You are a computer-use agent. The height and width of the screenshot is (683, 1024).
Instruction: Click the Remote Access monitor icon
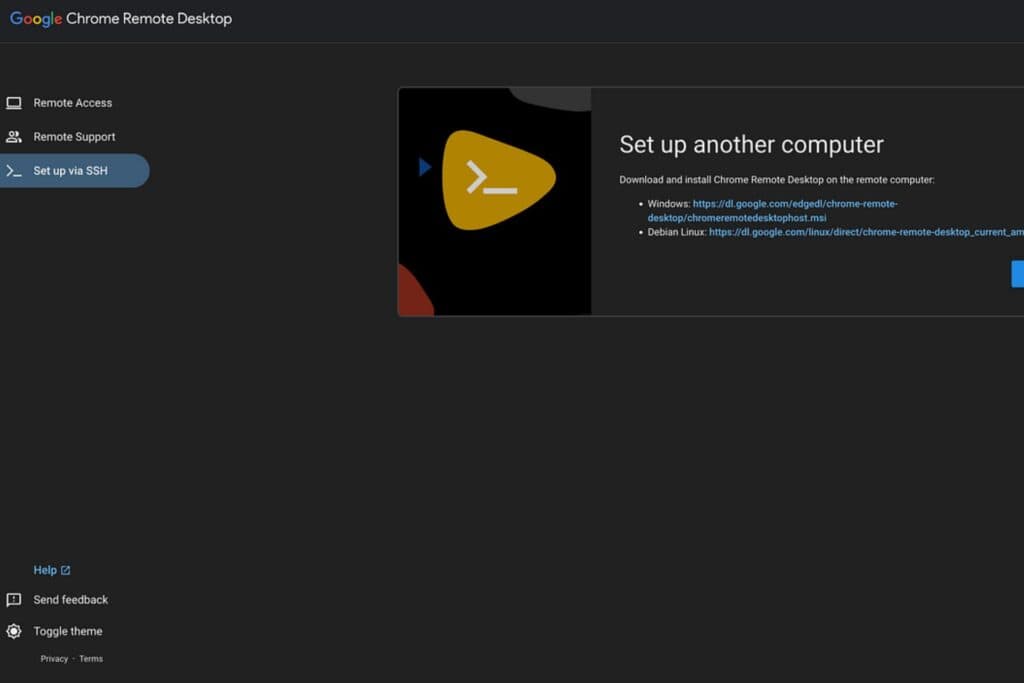(x=15, y=102)
